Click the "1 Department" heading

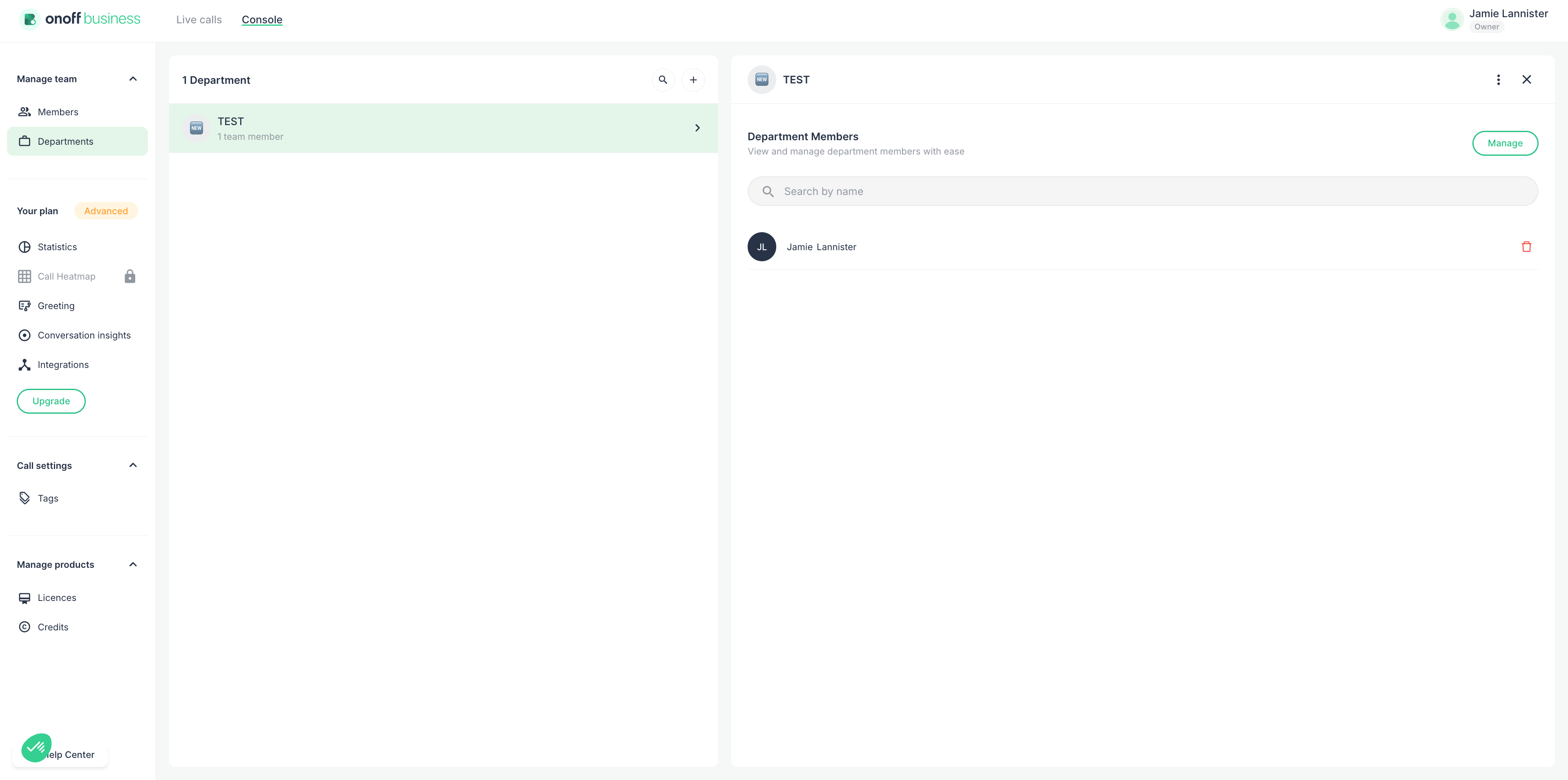(x=216, y=81)
